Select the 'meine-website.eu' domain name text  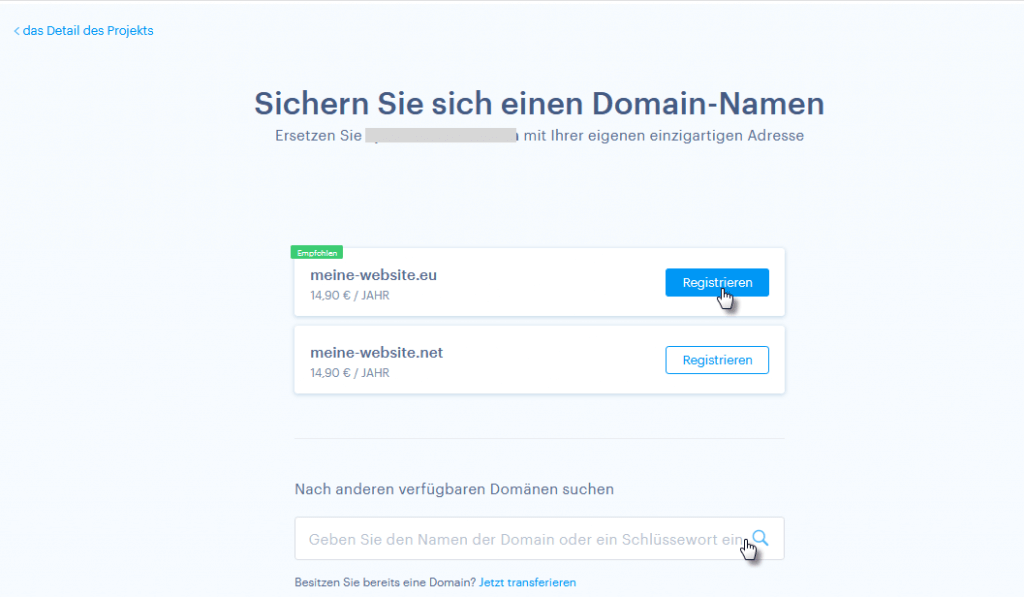(374, 275)
